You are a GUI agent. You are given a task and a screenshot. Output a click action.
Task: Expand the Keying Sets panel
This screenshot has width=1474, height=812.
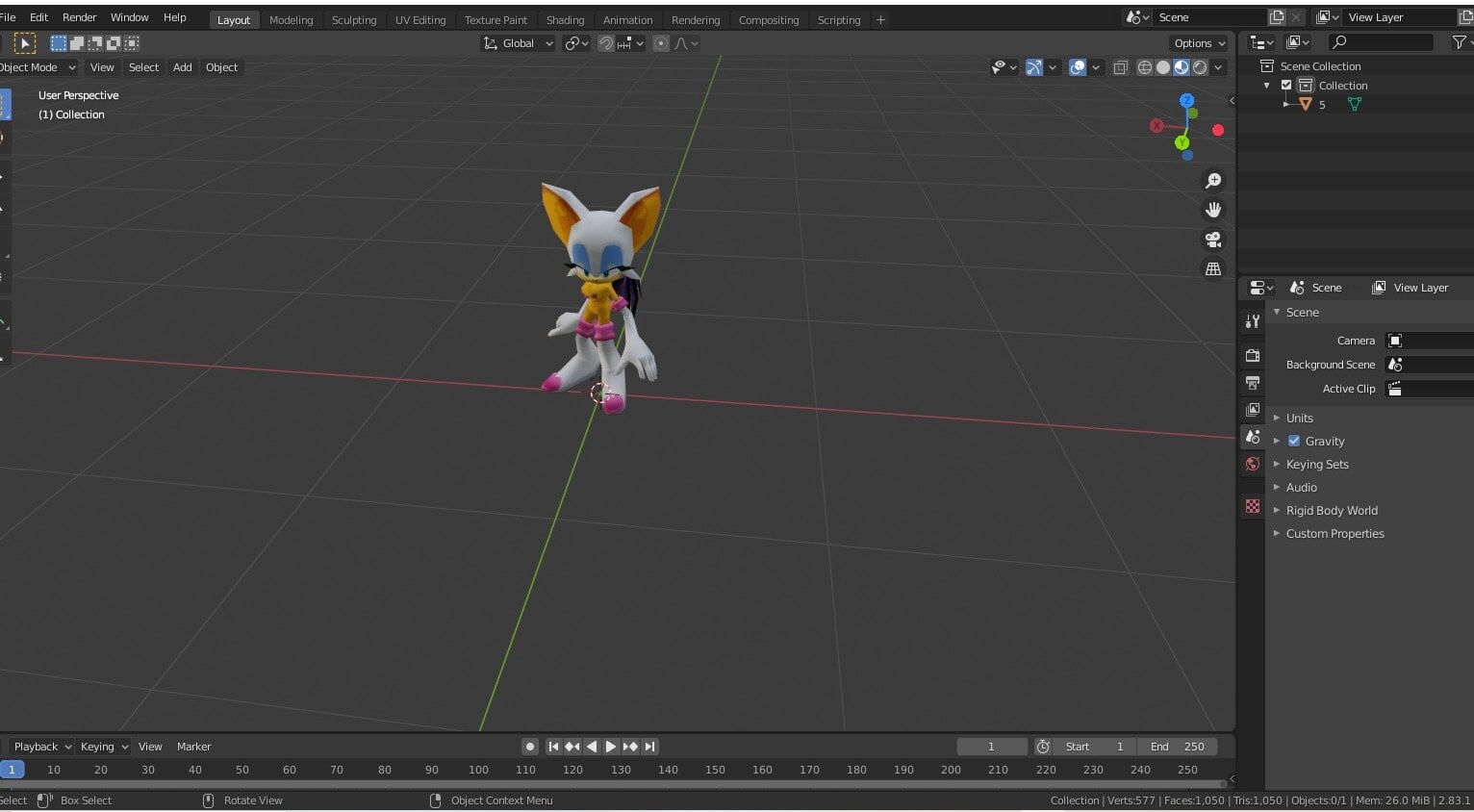[1317, 464]
